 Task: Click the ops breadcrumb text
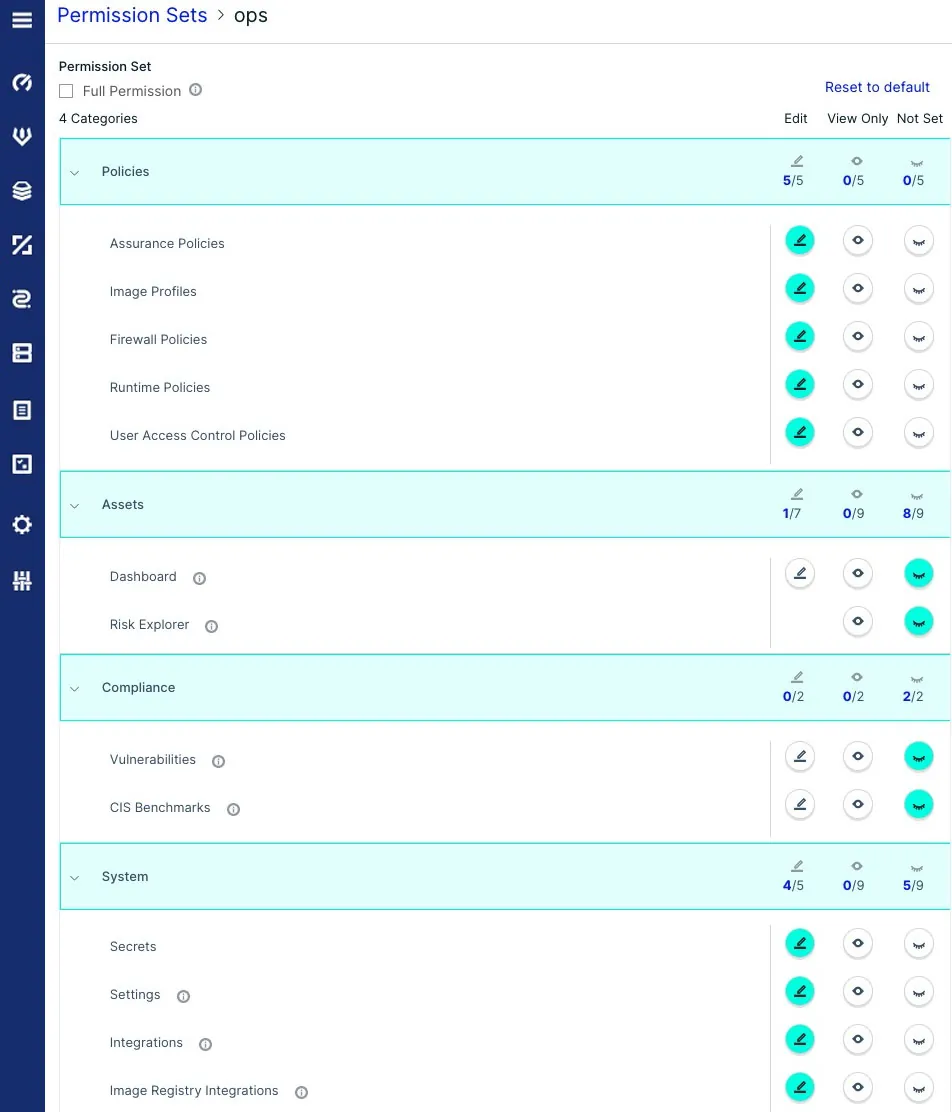pyautogui.click(x=251, y=16)
